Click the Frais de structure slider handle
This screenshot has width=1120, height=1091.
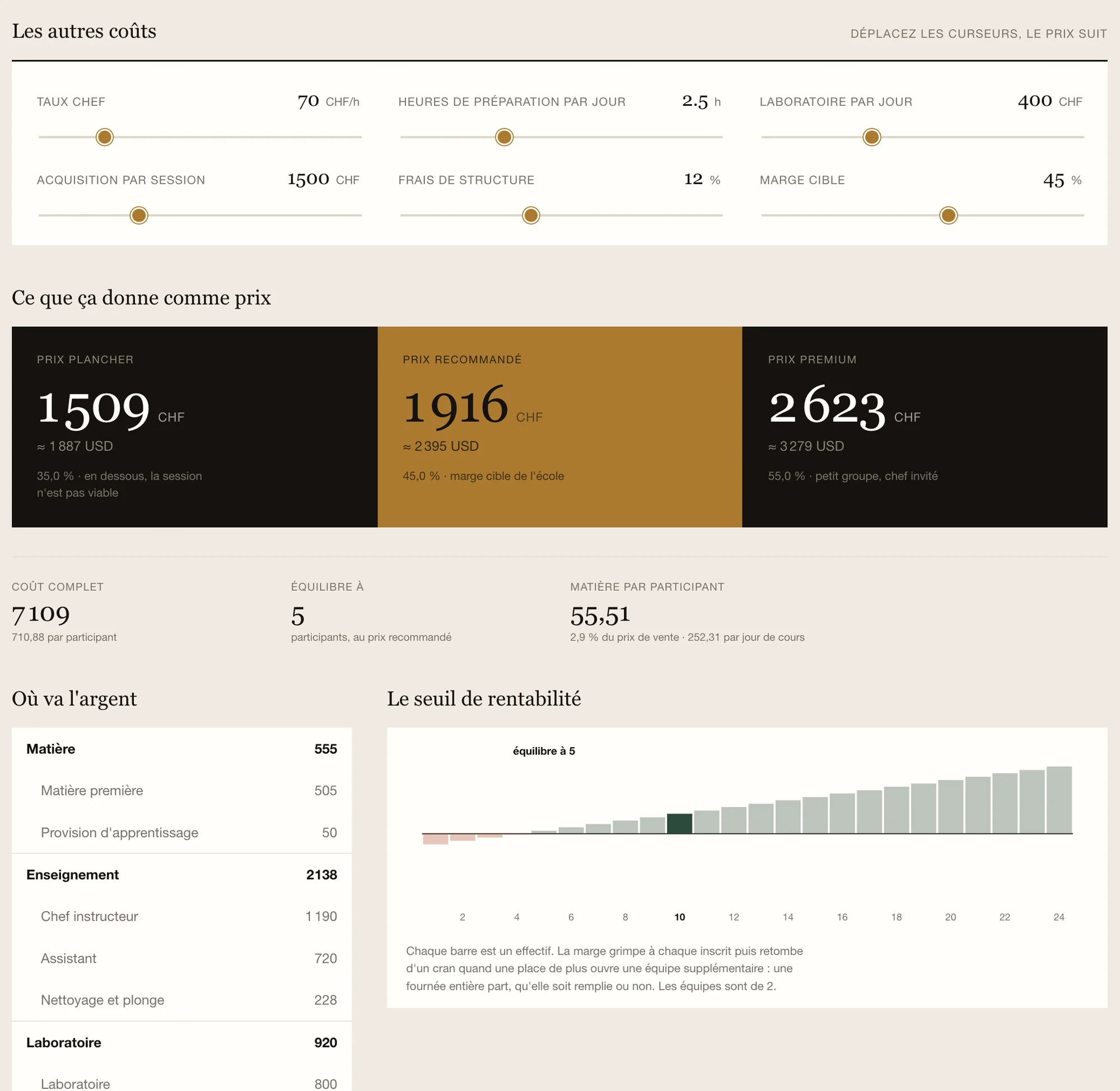(x=531, y=216)
